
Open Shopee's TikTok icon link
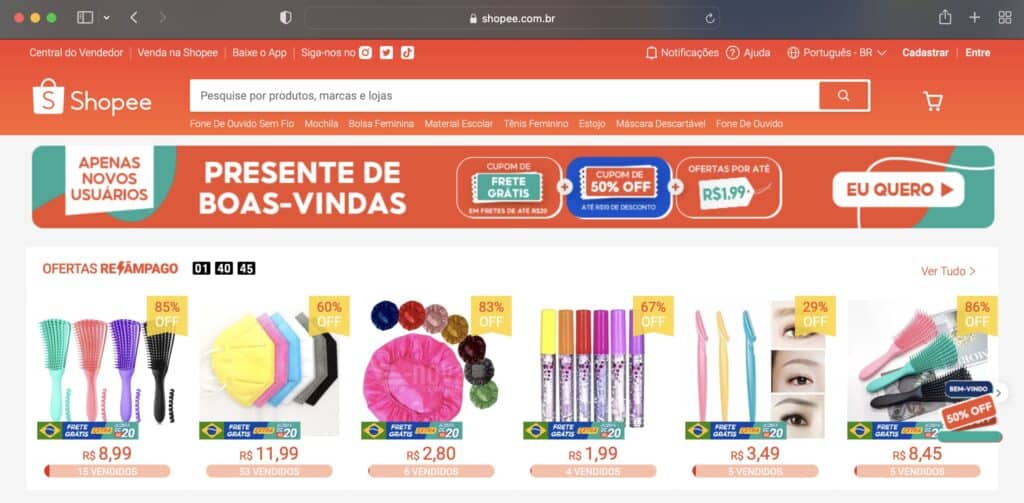tap(408, 53)
